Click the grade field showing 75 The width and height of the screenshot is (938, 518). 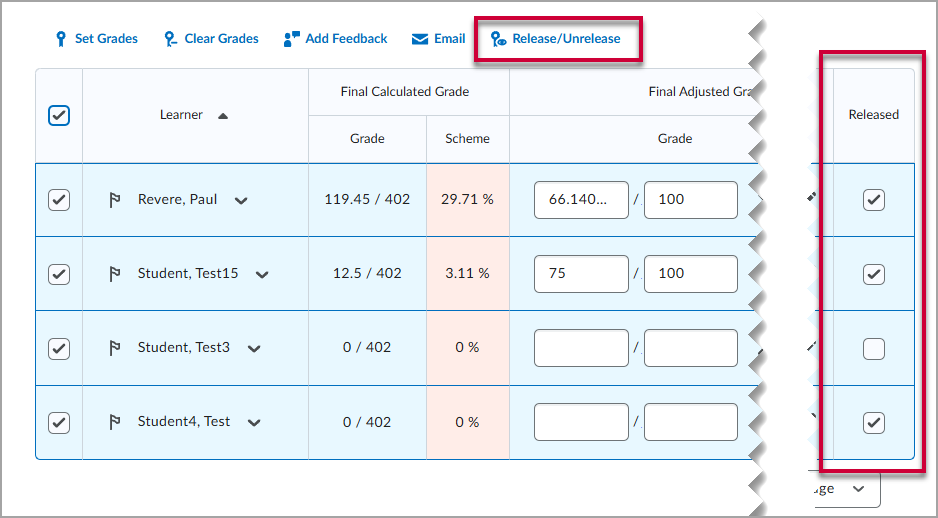581,274
